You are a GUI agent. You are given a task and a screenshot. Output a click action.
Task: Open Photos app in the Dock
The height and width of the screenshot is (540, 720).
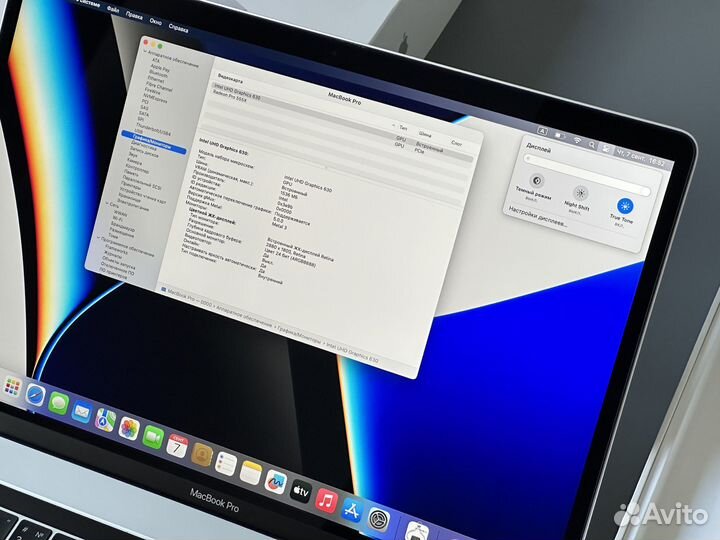(129, 428)
